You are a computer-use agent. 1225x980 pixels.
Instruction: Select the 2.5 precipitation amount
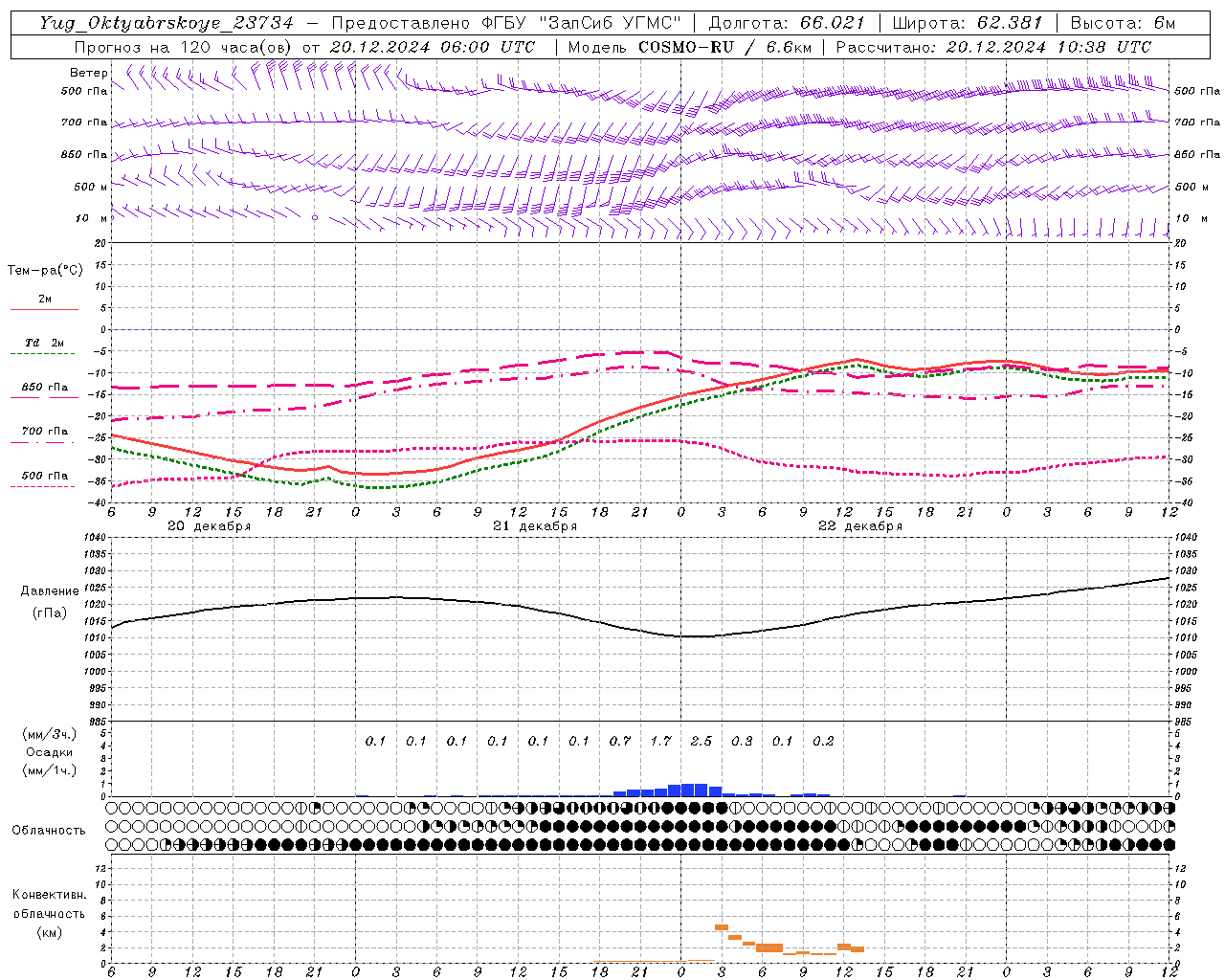[x=702, y=741]
